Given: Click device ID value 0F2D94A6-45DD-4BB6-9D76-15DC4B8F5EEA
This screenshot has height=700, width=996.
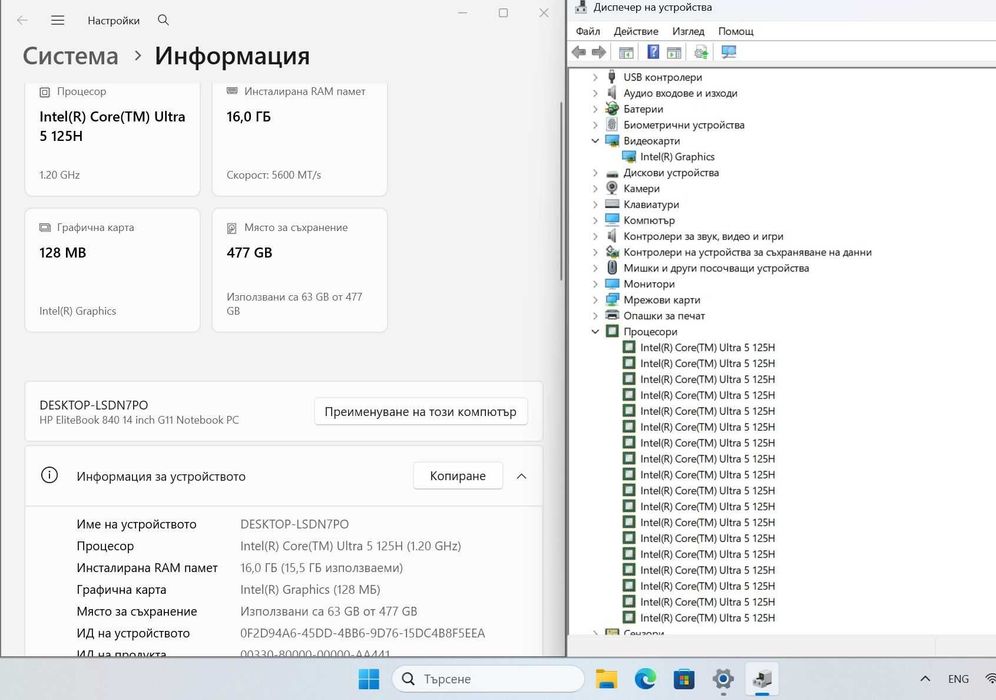Looking at the screenshot, I should [x=362, y=633].
